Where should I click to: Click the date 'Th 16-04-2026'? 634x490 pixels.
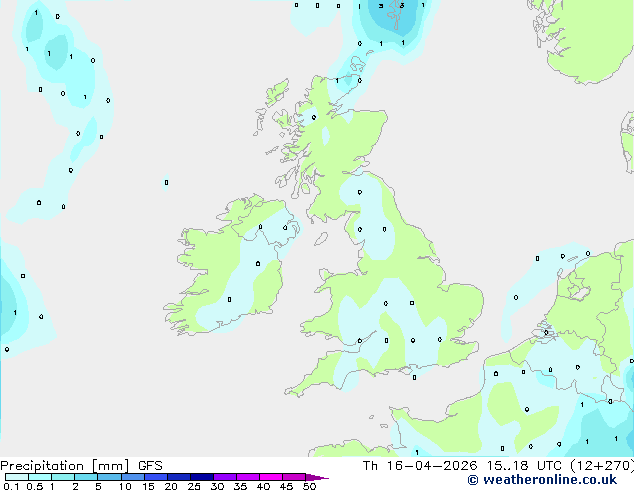coord(420,466)
